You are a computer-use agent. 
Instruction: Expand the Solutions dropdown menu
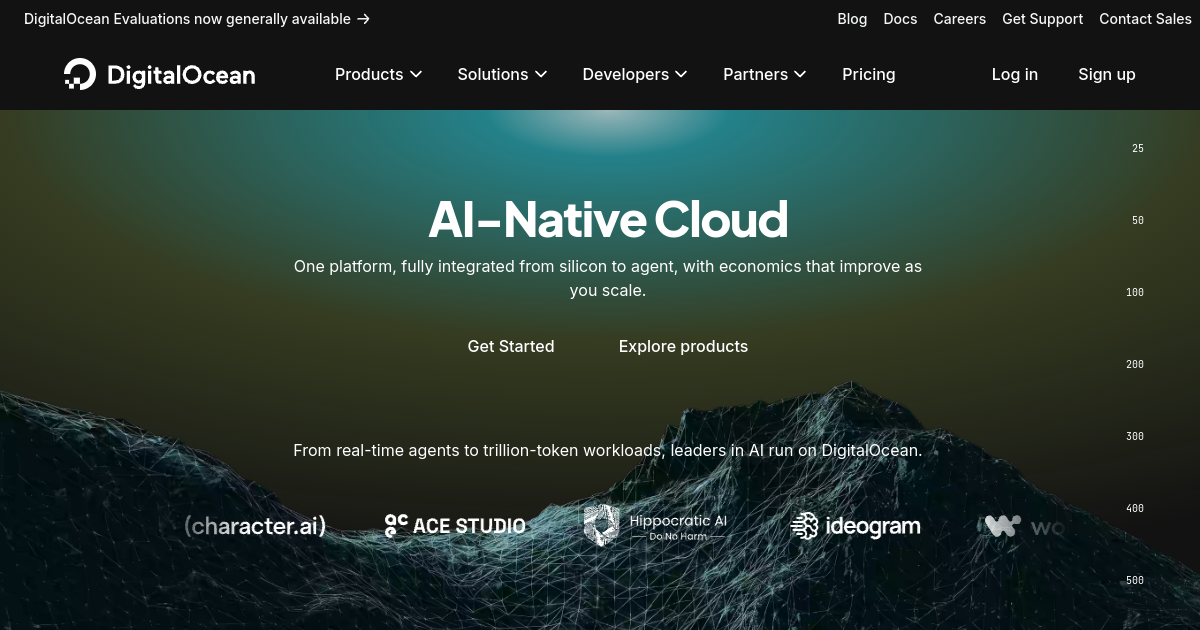pos(502,74)
